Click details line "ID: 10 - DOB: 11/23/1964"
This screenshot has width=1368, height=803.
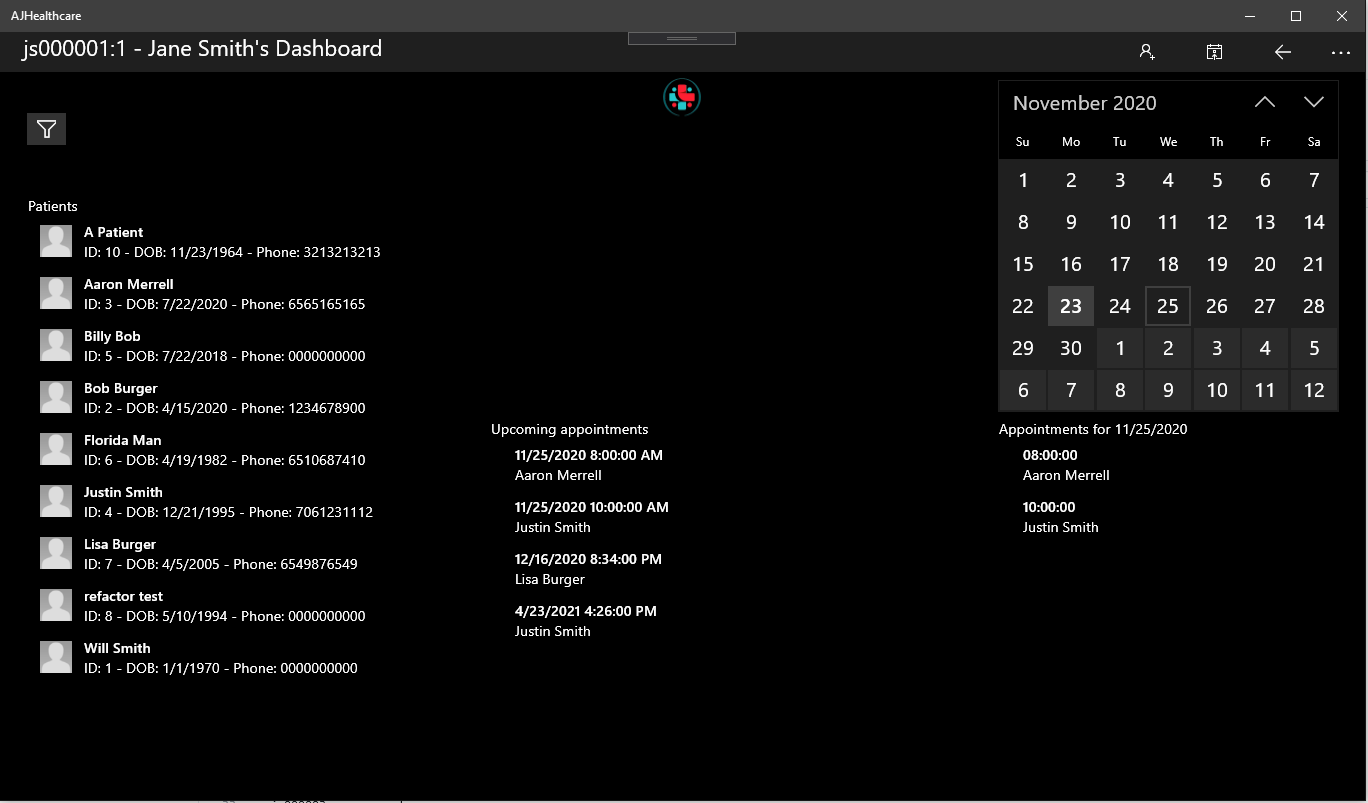tap(163, 252)
